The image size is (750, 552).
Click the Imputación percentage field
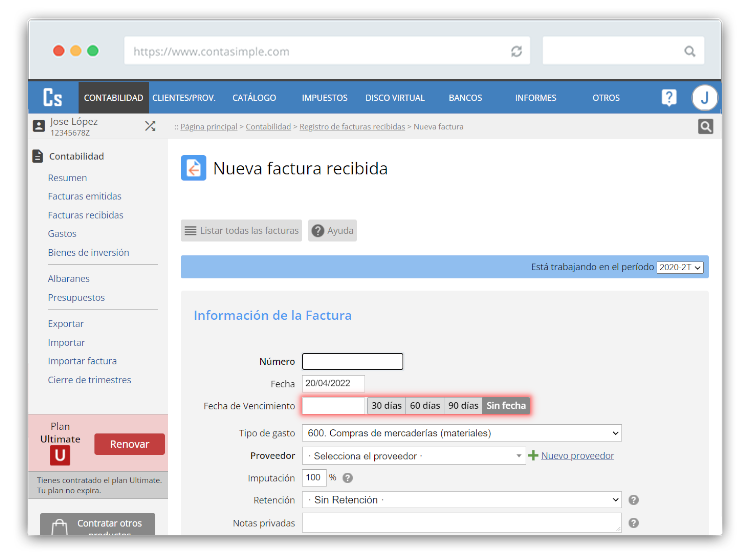click(x=314, y=477)
